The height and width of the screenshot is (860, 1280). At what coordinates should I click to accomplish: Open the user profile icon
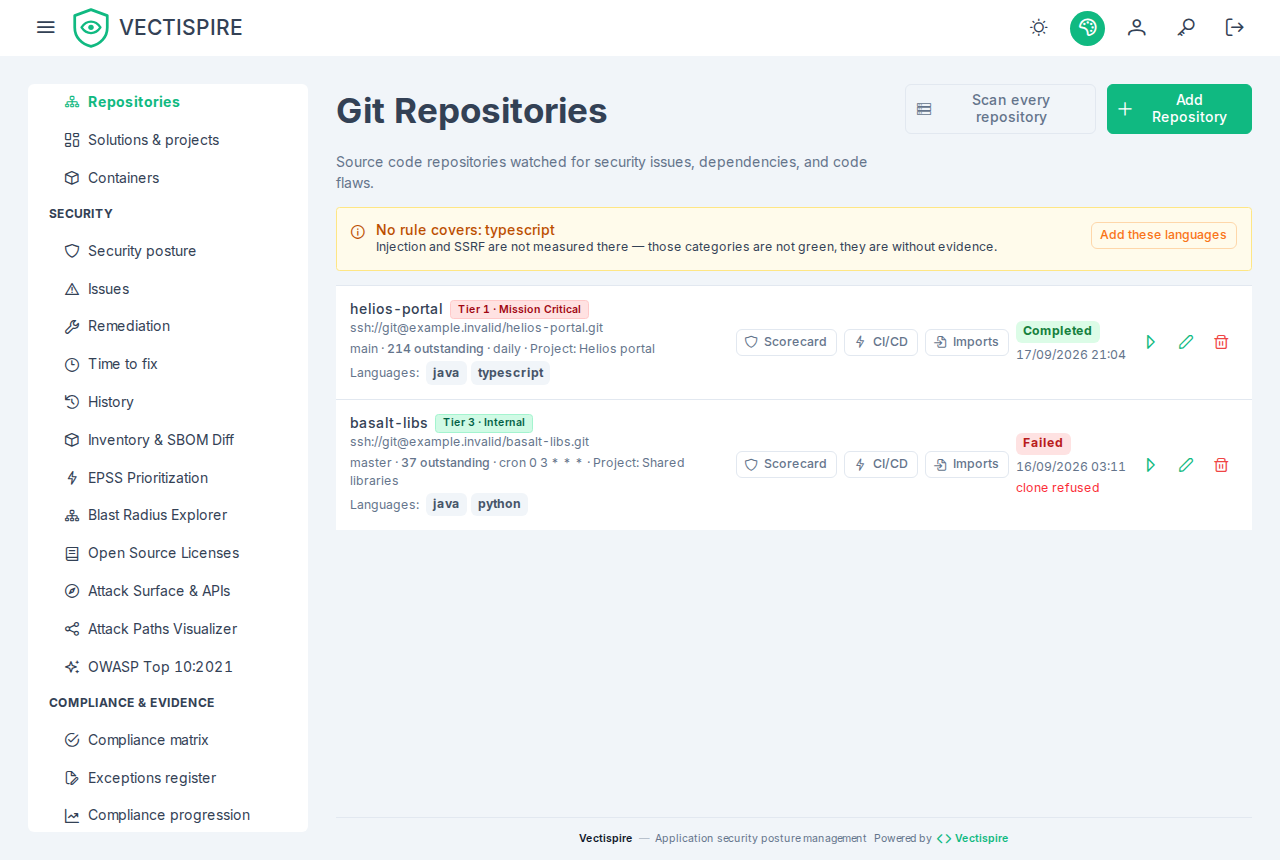point(1137,27)
